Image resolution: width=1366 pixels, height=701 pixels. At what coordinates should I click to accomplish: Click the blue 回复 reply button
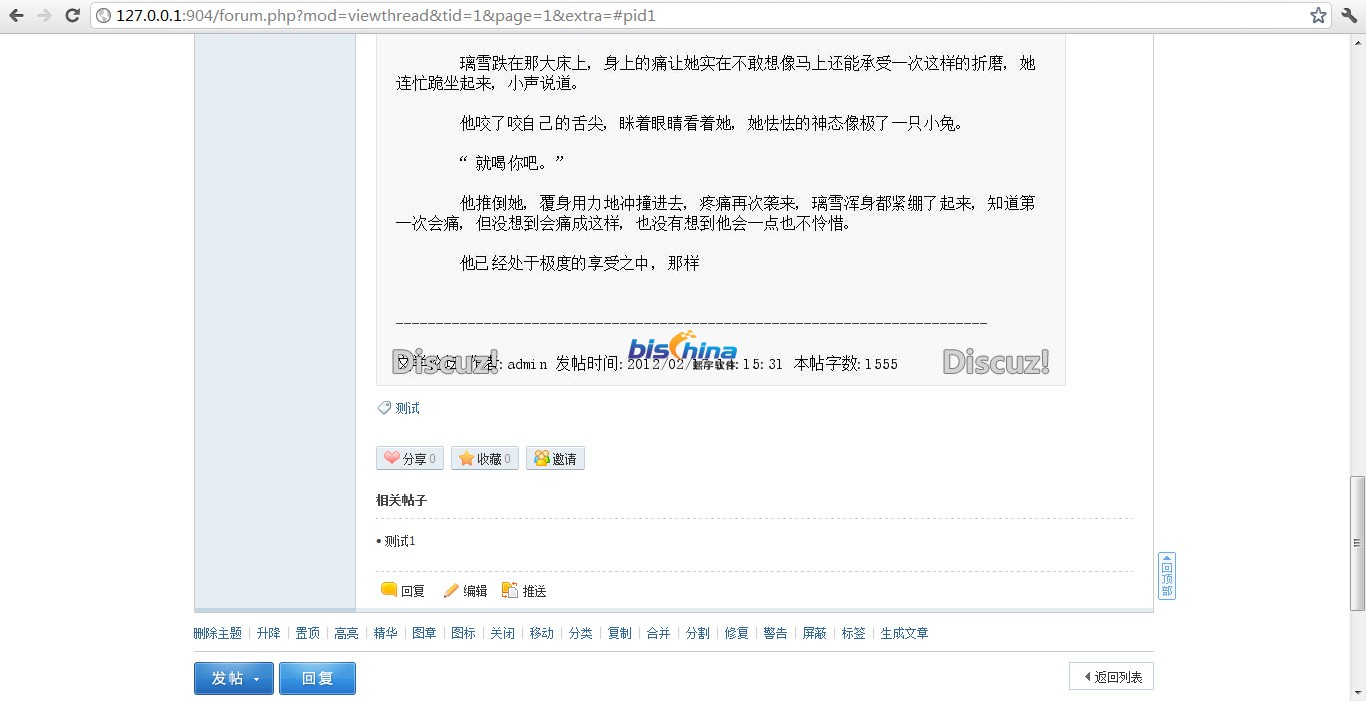click(x=317, y=678)
